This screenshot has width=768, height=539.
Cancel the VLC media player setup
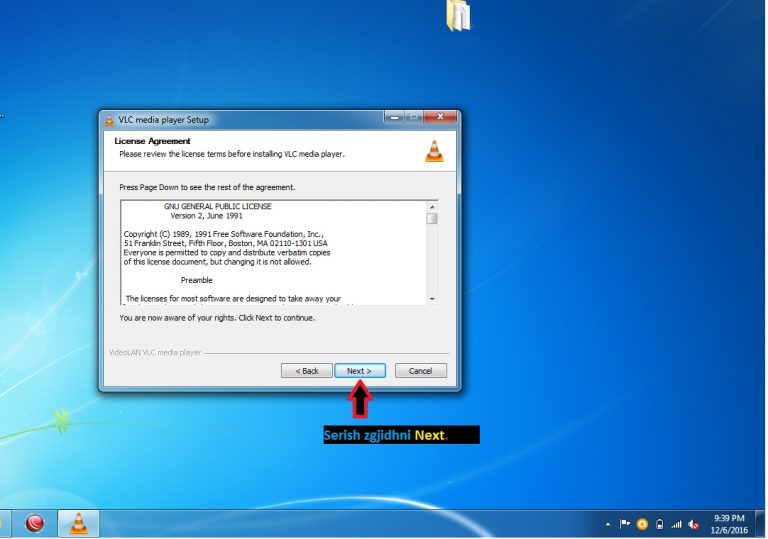click(421, 371)
